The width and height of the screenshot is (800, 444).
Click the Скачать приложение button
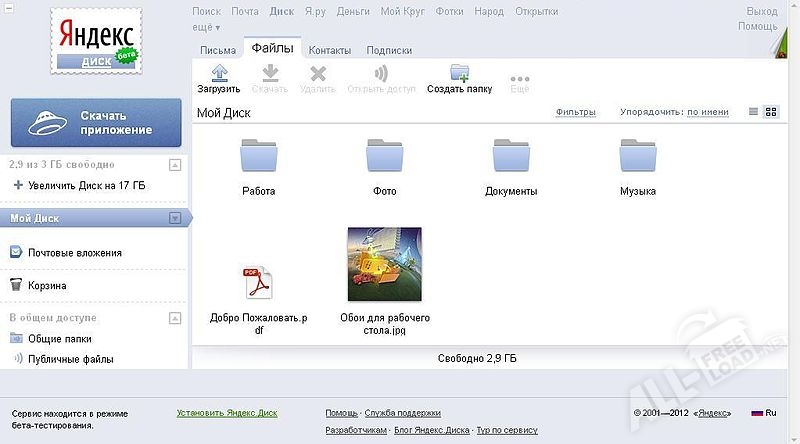coord(96,122)
